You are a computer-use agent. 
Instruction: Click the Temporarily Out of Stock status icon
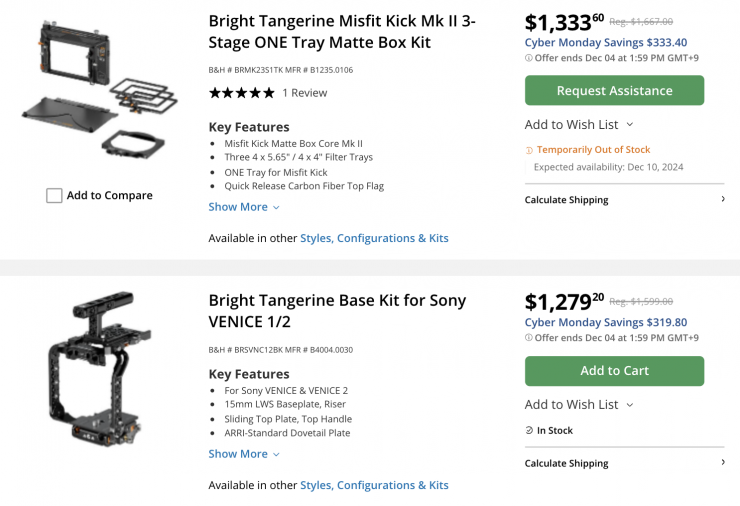click(x=530, y=150)
